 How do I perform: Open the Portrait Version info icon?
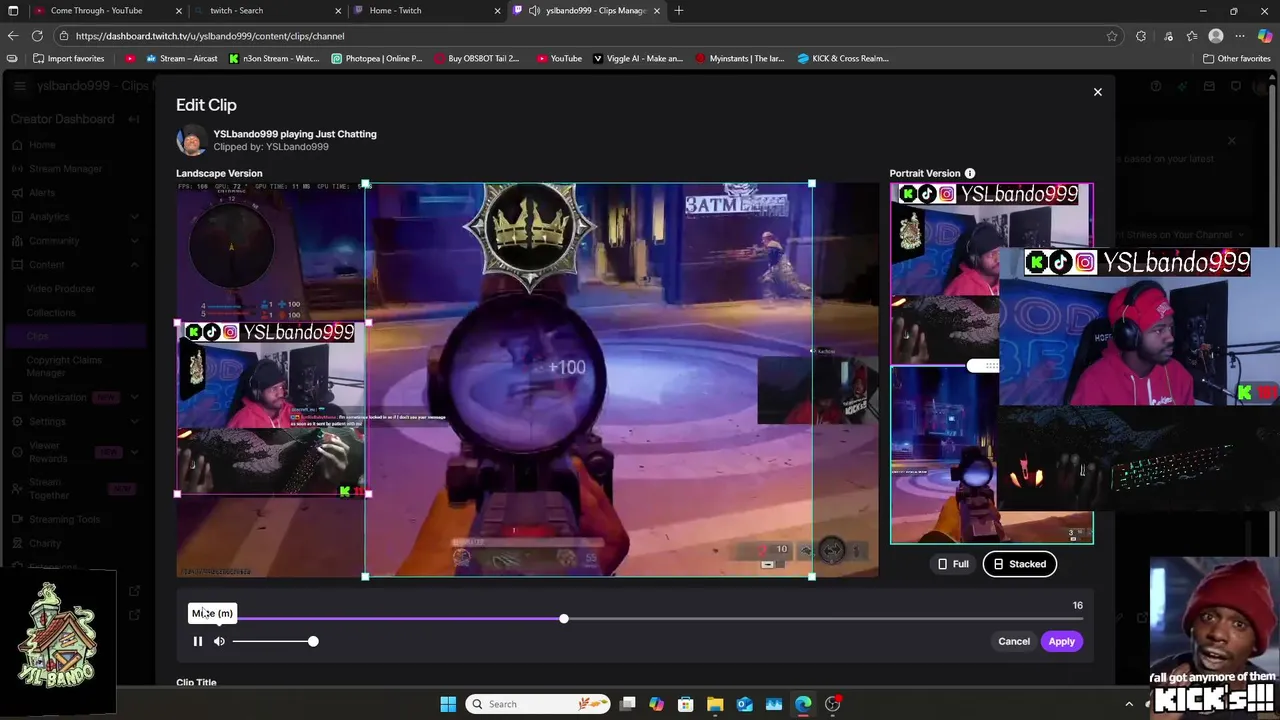pyautogui.click(x=970, y=173)
